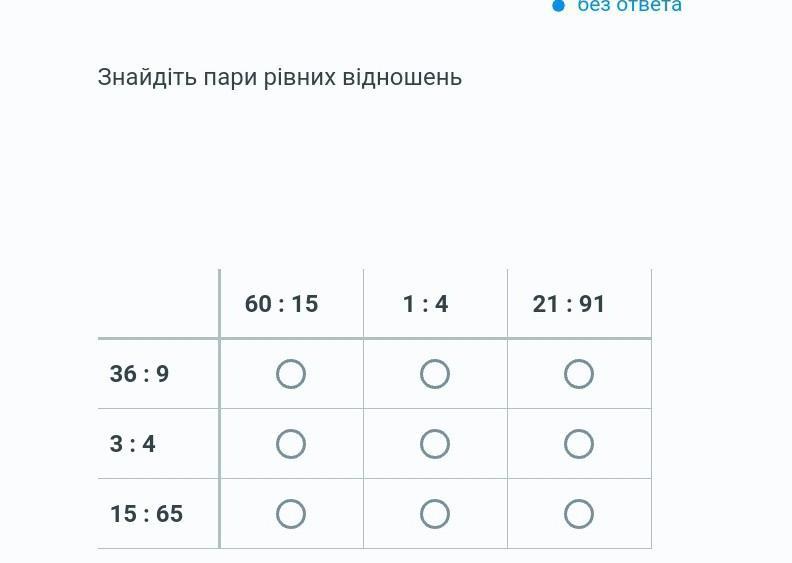The image size is (792, 563).
Task: Click the 60 : 15 column header
Action: [x=281, y=304]
